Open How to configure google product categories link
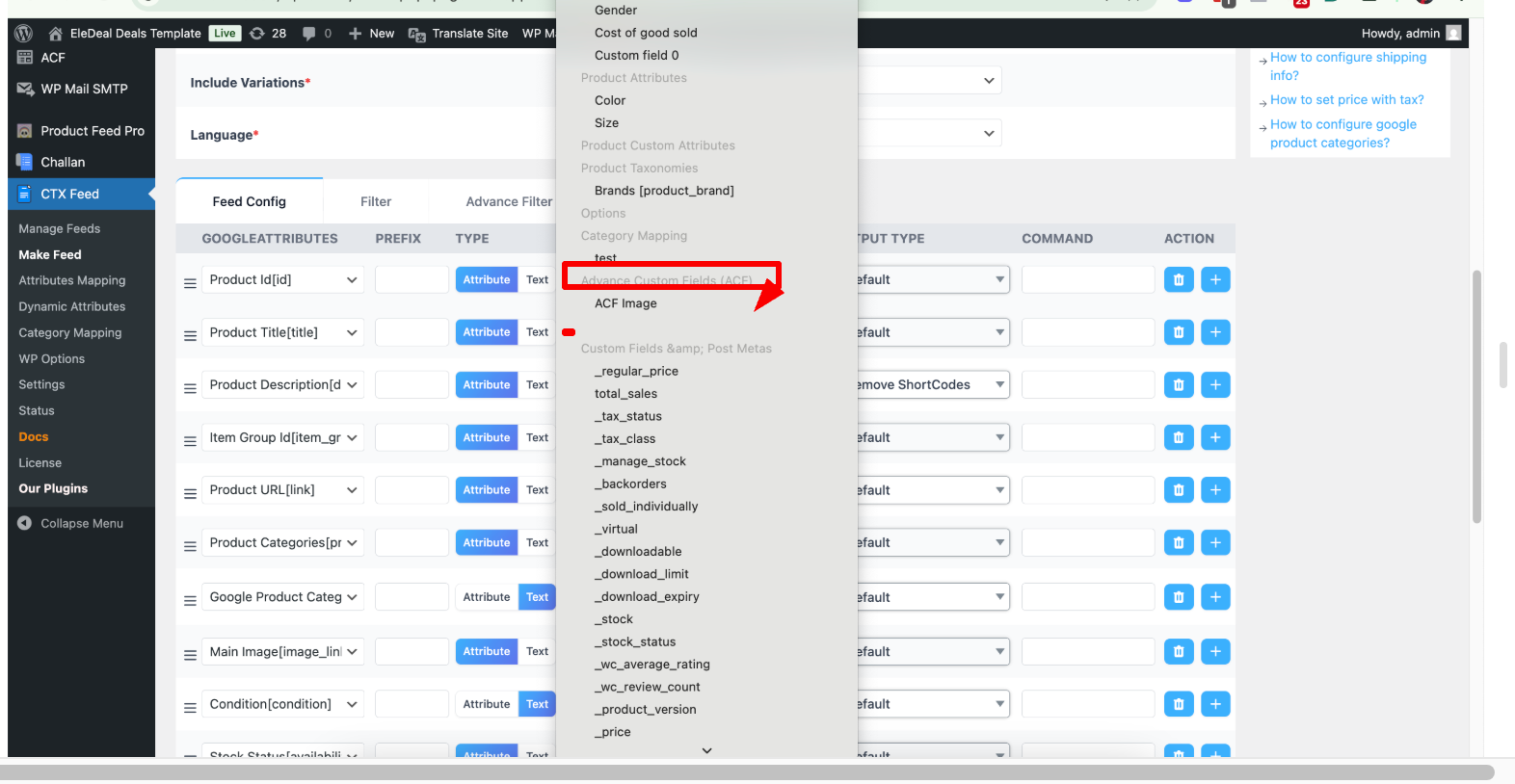Image resolution: width=1515 pixels, height=784 pixels. tap(1343, 133)
